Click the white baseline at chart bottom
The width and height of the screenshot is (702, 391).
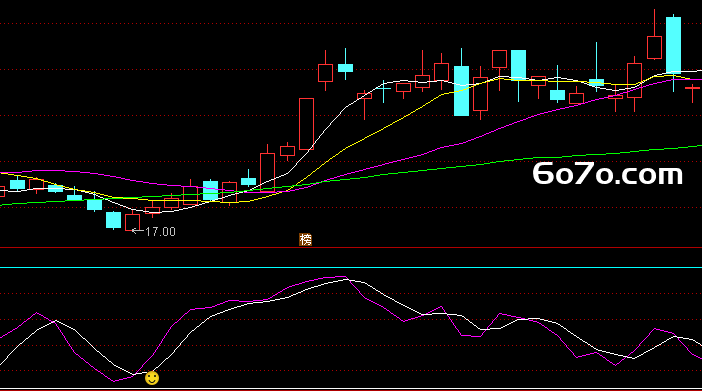click(351, 388)
